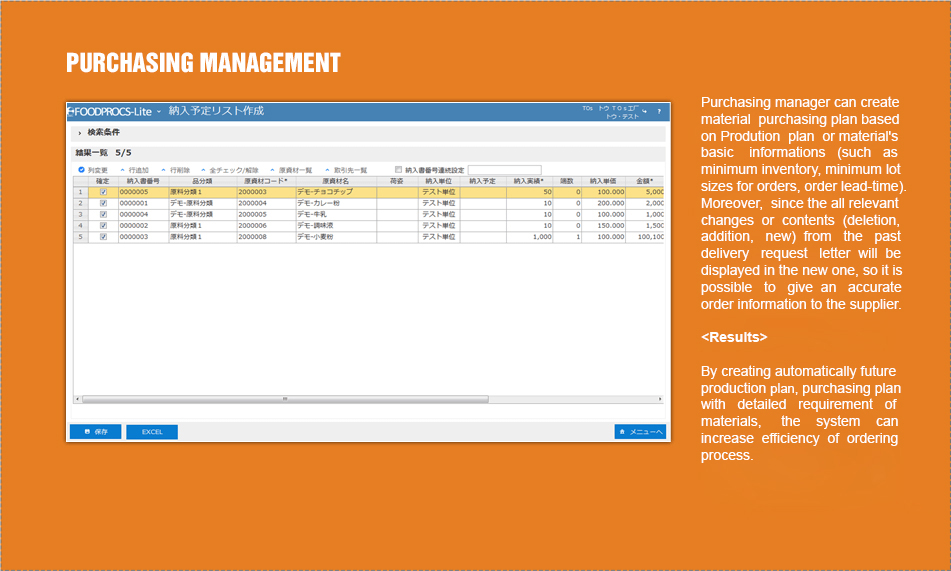
Task: Enable 納入書番号連続設定 checkbox
Action: coord(399,170)
